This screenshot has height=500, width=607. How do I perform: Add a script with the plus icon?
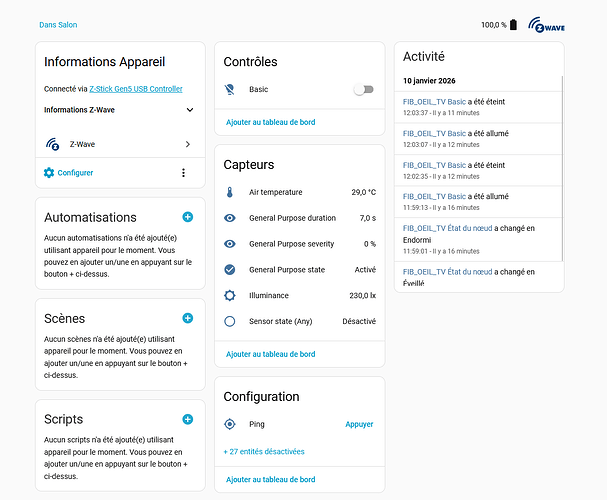pos(187,419)
